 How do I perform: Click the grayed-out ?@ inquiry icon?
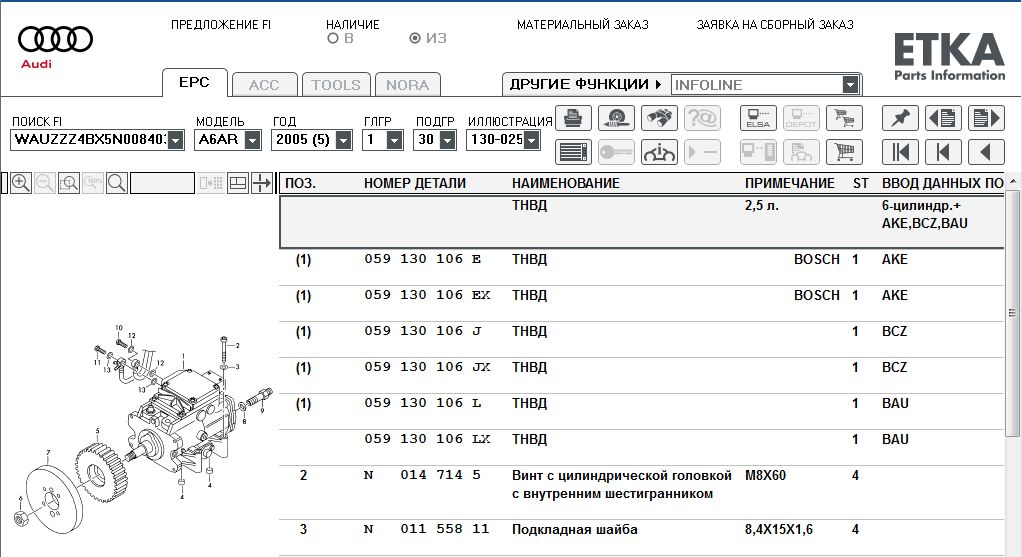coord(703,118)
